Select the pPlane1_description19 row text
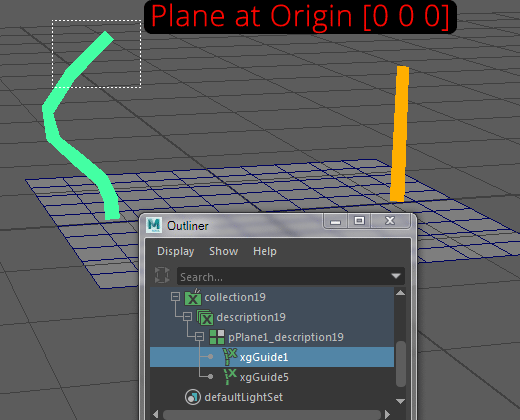The height and width of the screenshot is (420, 520). (286, 337)
